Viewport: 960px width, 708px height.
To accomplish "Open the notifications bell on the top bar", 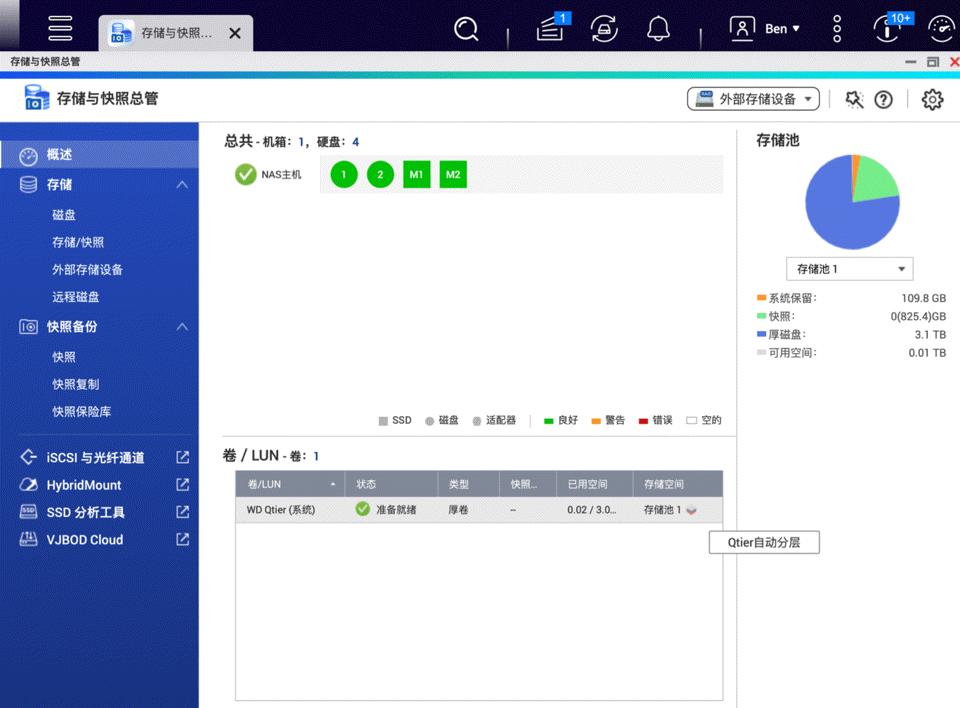I will pos(658,29).
